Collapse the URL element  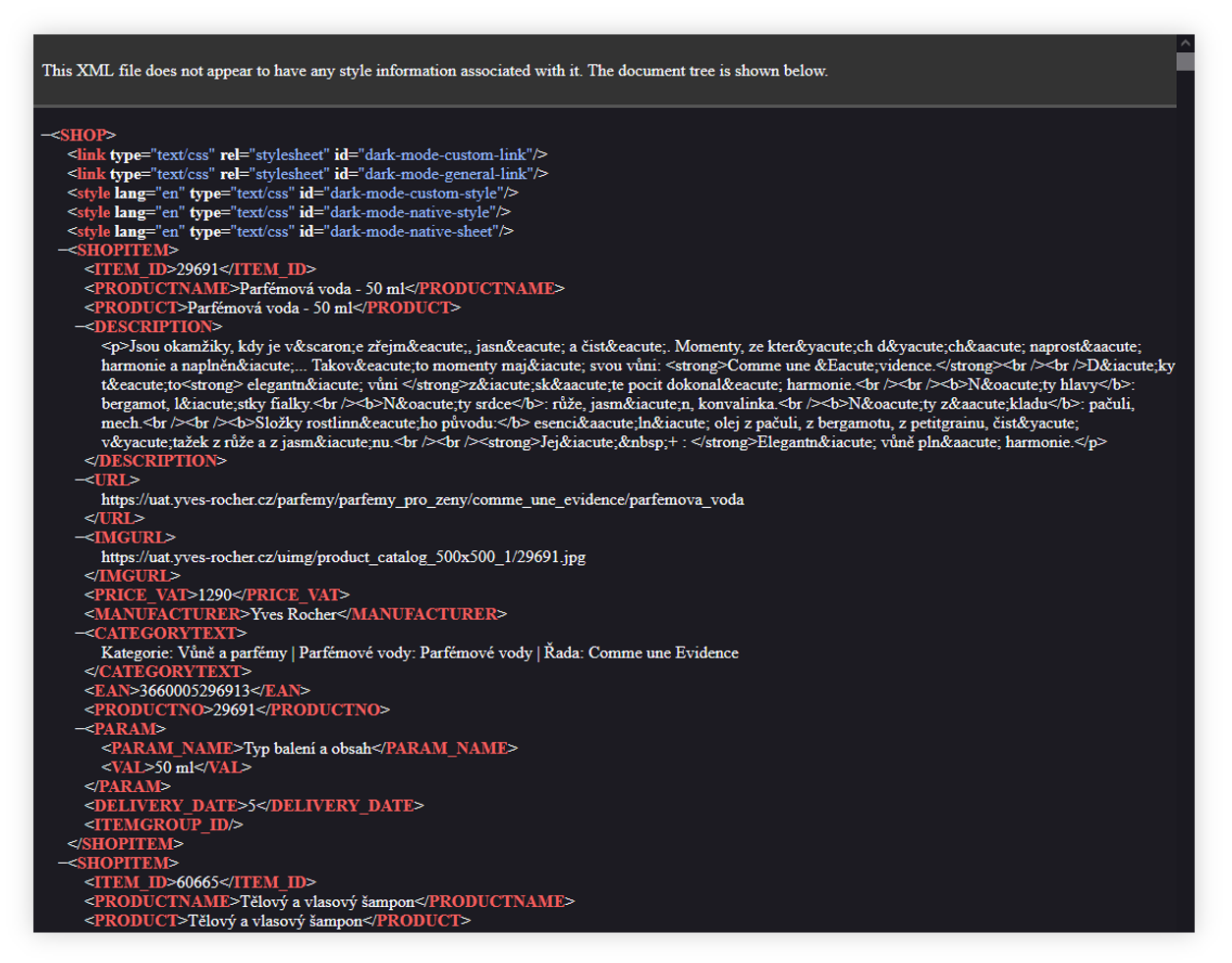point(80,481)
